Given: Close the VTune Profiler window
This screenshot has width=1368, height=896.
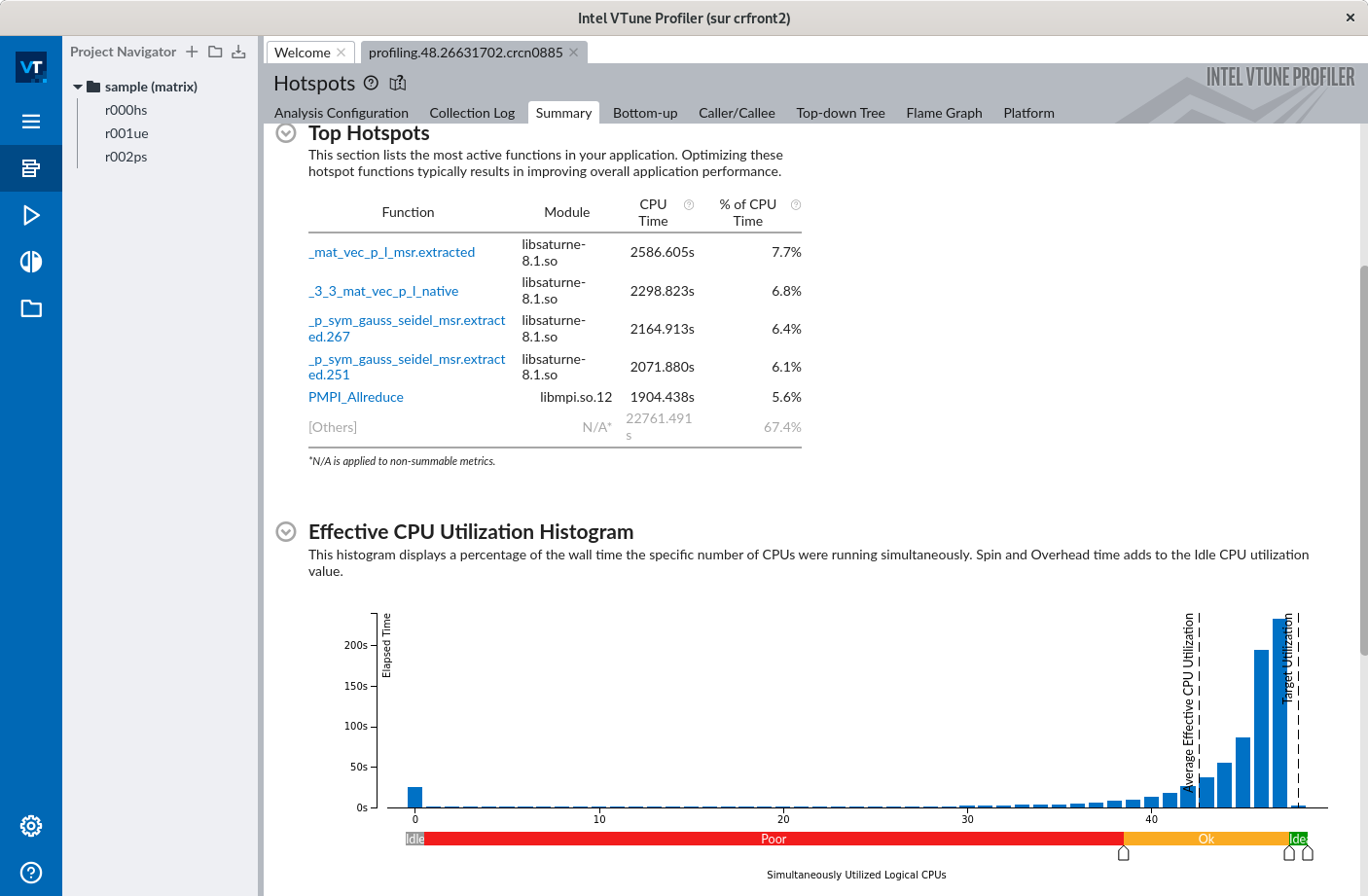Looking at the screenshot, I should point(1350,18).
